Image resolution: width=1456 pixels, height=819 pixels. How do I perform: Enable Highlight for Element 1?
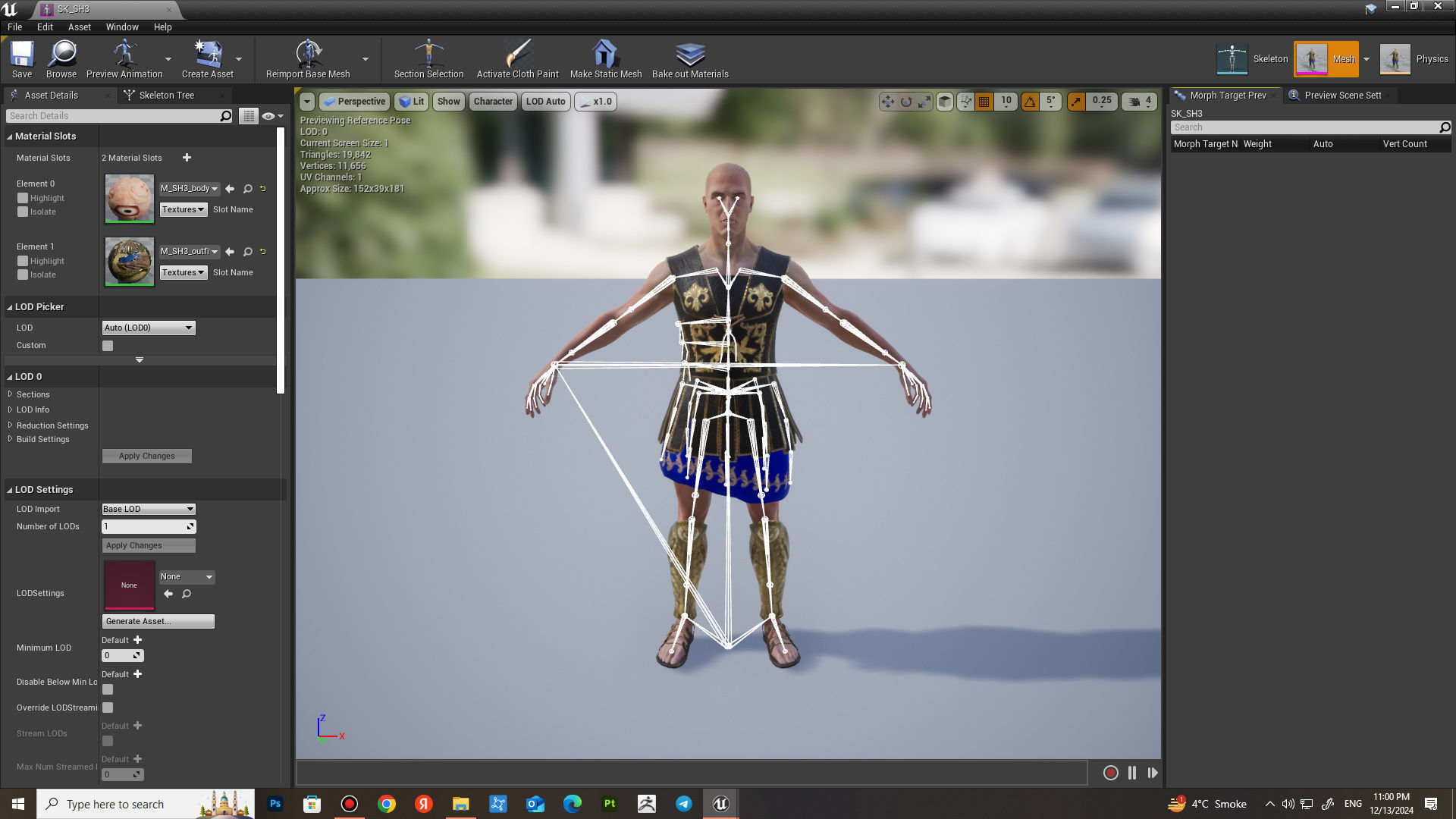point(23,262)
